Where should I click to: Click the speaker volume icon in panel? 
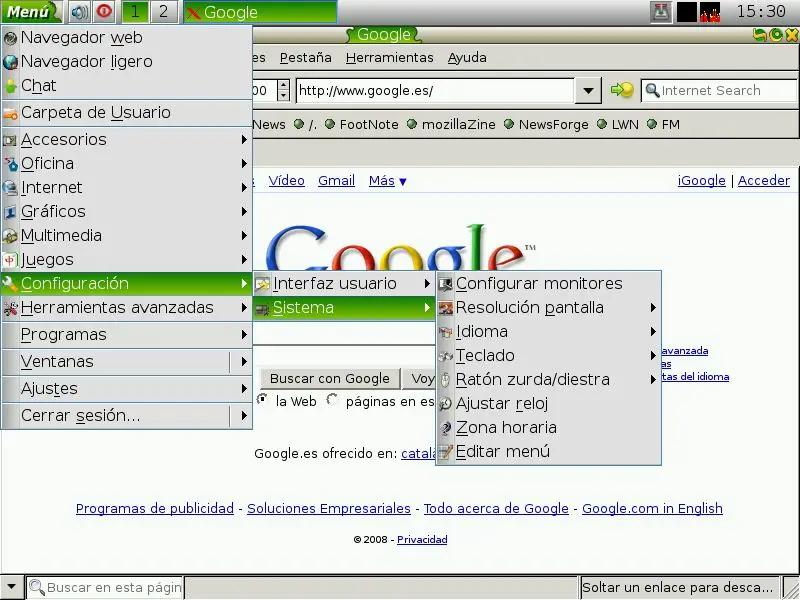(x=79, y=12)
